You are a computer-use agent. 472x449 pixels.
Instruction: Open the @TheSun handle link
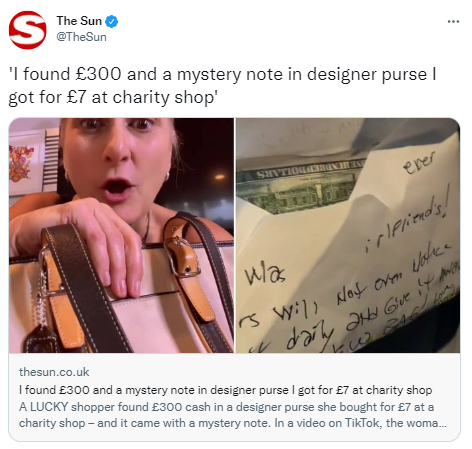point(81,37)
